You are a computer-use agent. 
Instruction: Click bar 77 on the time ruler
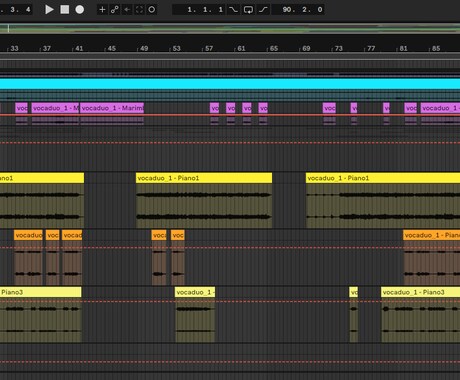tap(371, 49)
